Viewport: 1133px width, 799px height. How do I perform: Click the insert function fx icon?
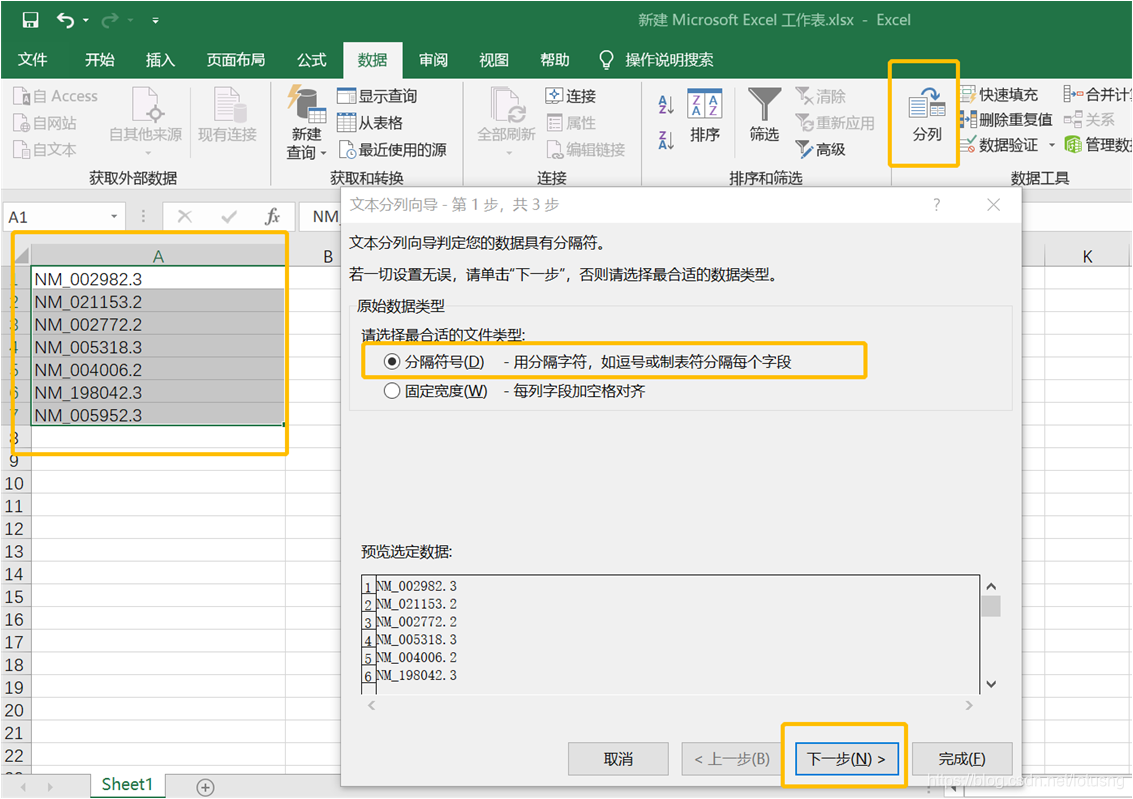(272, 217)
